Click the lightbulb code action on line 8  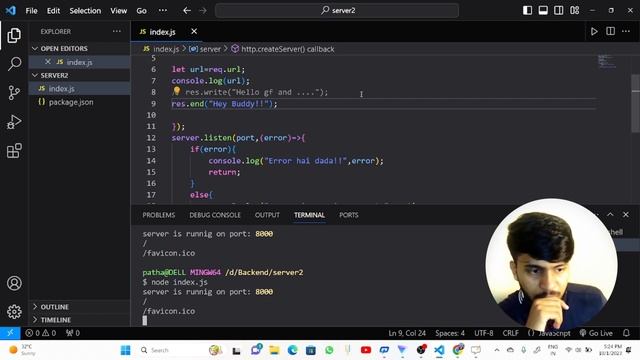tap(176, 91)
